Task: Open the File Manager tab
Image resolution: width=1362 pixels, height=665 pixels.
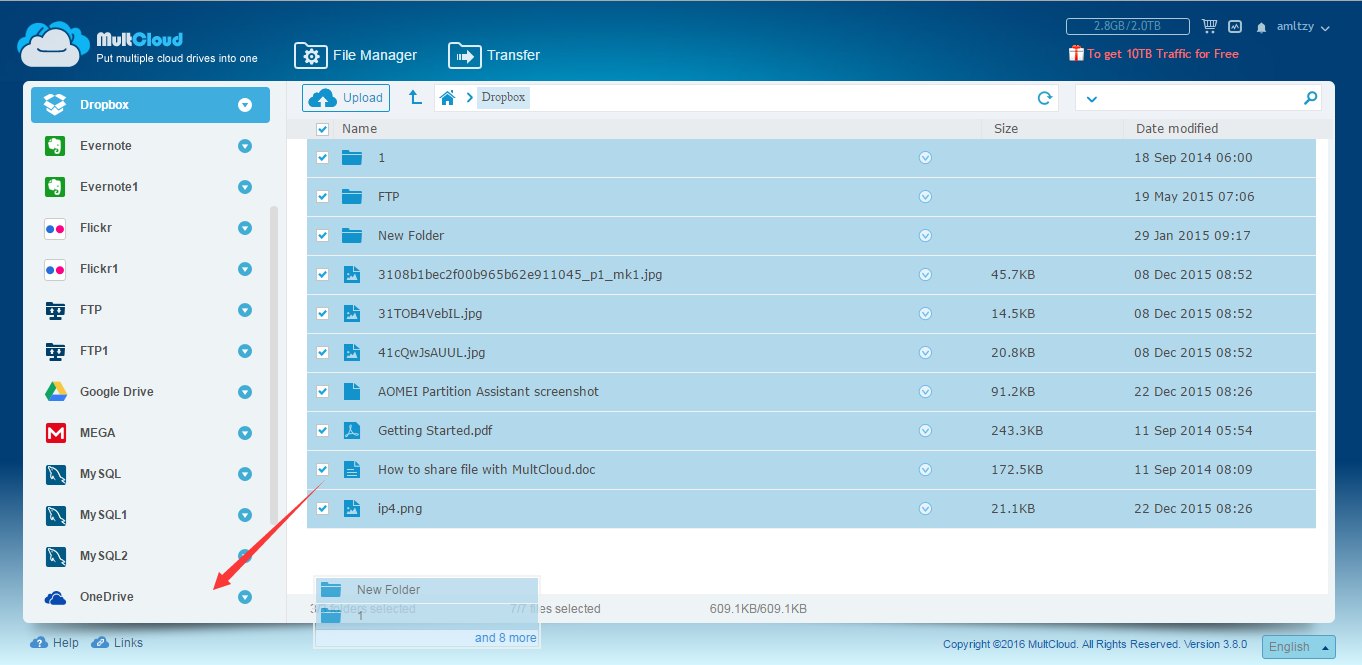Action: [x=356, y=56]
